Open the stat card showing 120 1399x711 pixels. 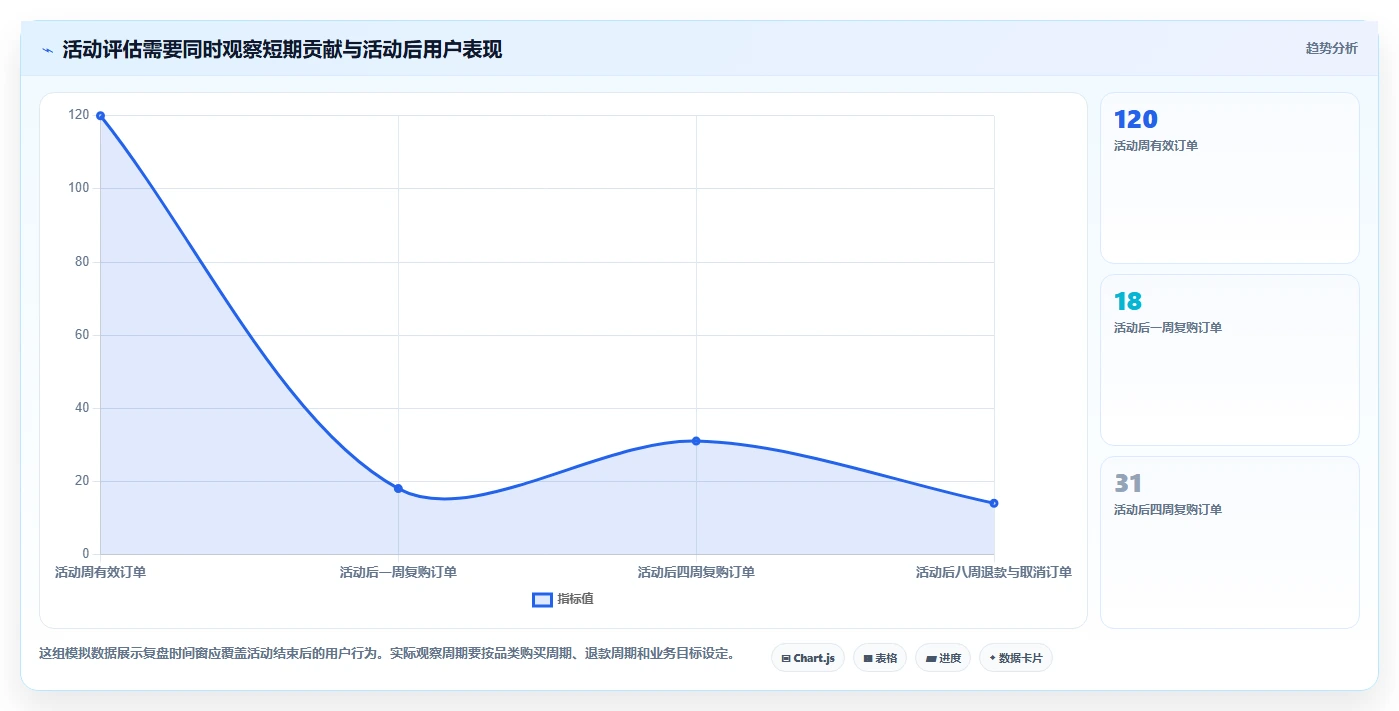[1230, 178]
